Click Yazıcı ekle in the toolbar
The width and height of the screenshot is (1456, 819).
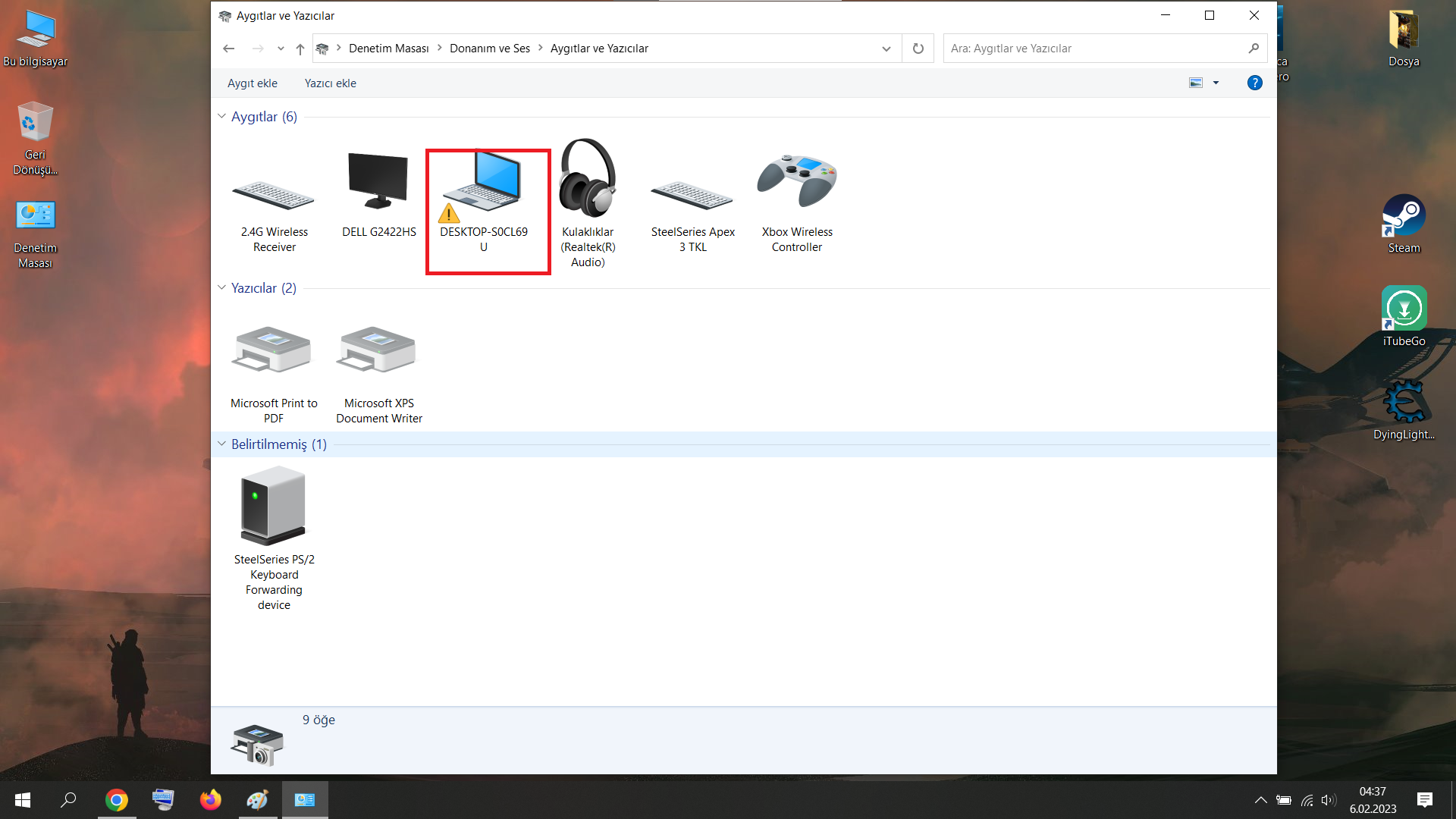point(330,83)
